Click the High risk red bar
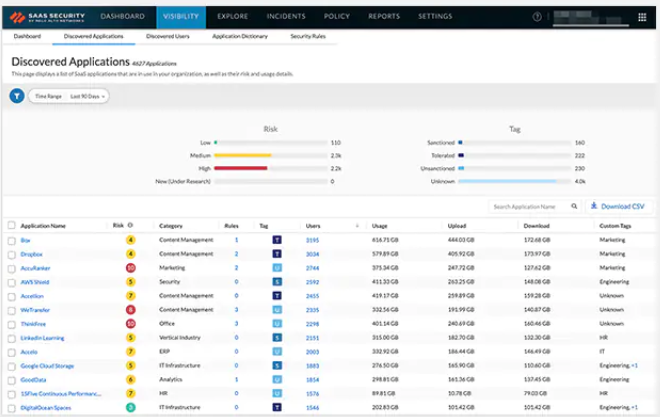The width and height of the screenshot is (660, 417). (241, 168)
